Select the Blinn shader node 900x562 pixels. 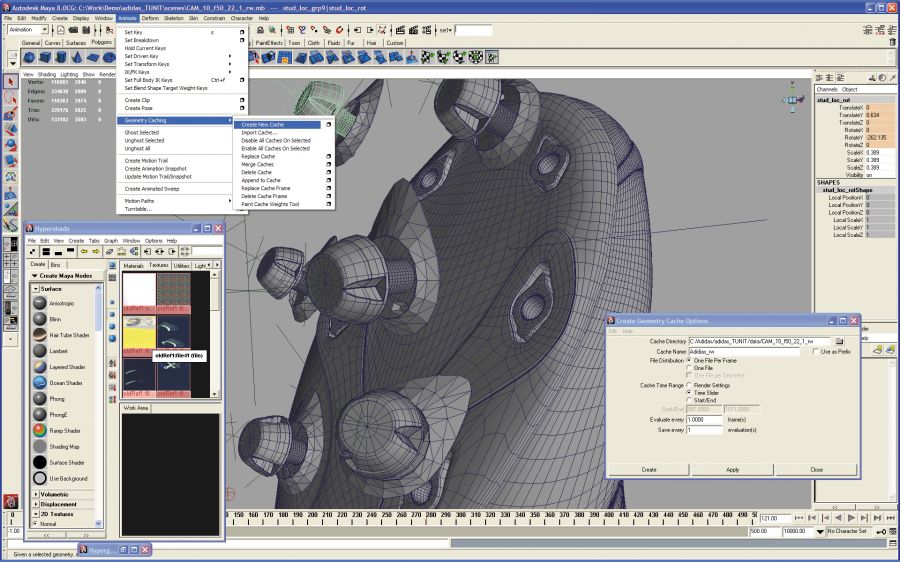(x=40, y=320)
